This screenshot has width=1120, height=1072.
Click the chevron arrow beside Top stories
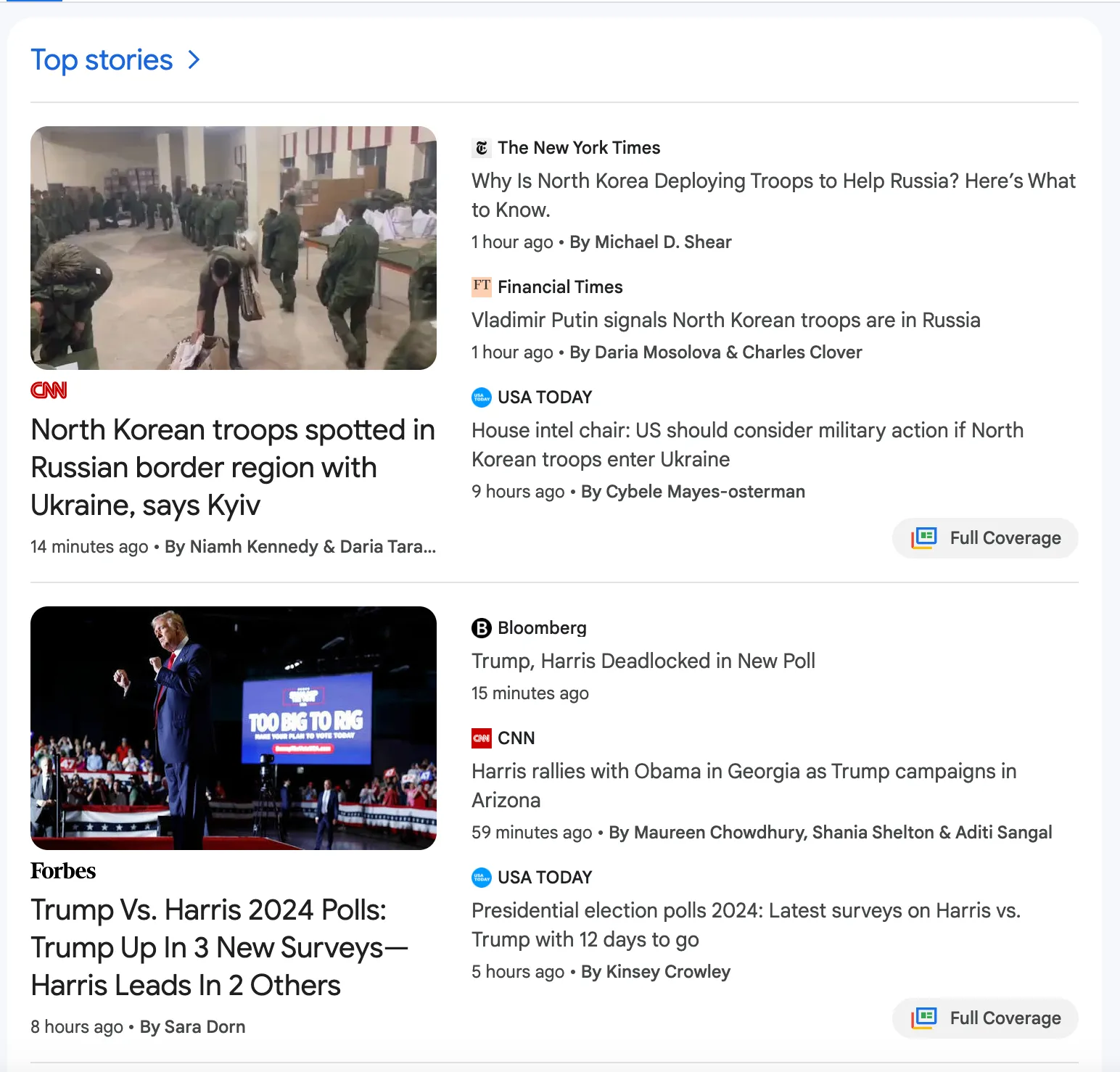point(194,59)
